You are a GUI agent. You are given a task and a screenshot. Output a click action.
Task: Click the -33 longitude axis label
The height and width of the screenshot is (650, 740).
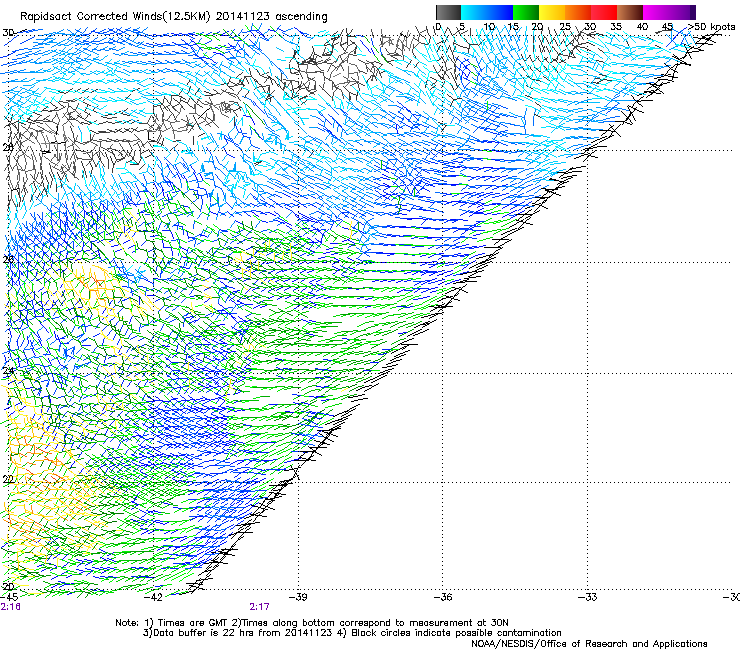click(588, 597)
